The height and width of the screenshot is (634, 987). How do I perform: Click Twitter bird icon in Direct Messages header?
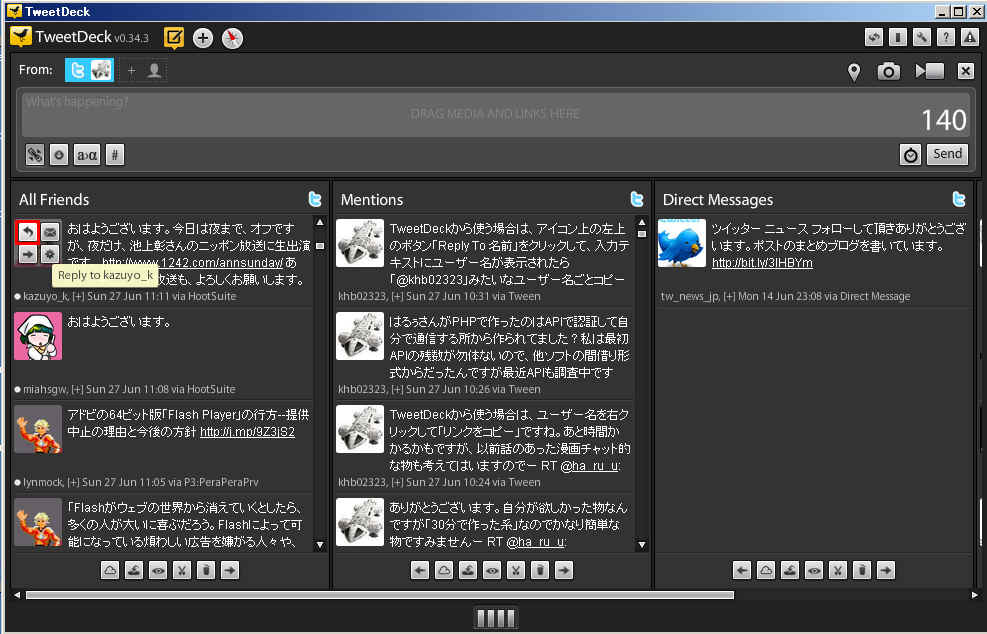pos(959,199)
